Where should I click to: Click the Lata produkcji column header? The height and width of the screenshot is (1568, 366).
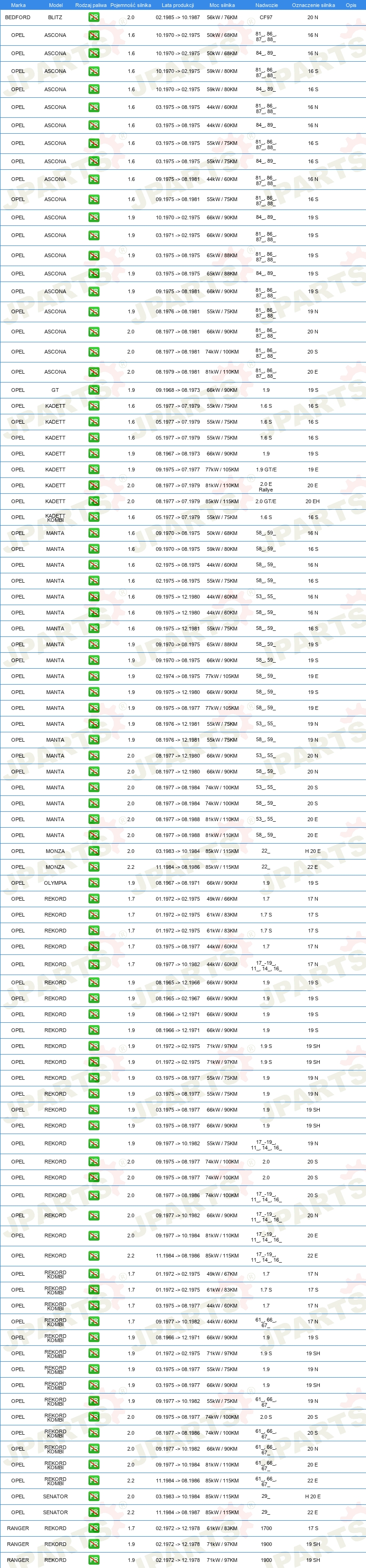point(178,5)
